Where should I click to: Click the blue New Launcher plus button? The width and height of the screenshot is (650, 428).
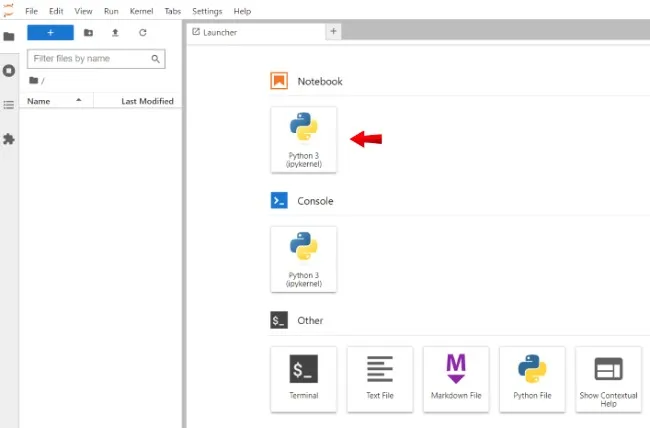[x=51, y=32]
